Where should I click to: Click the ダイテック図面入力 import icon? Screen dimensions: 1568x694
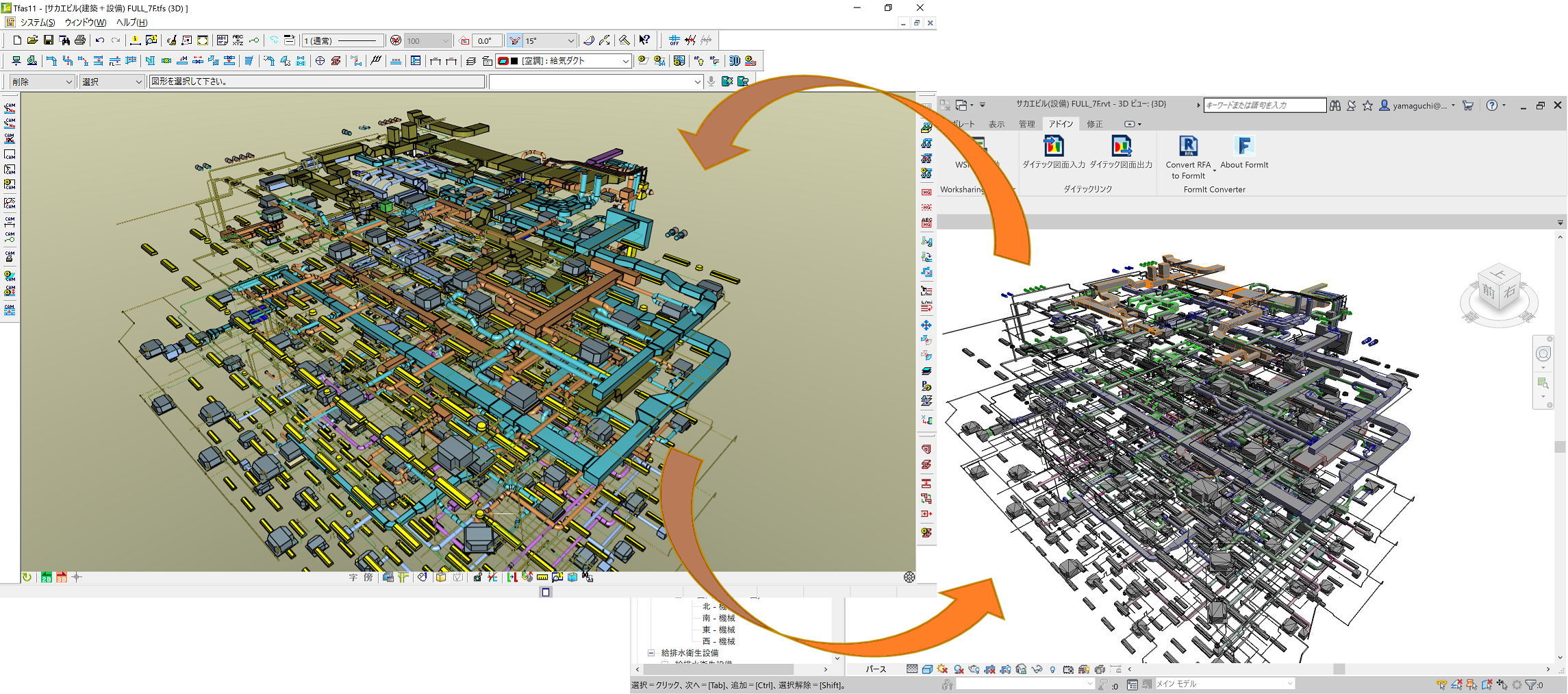[1053, 147]
